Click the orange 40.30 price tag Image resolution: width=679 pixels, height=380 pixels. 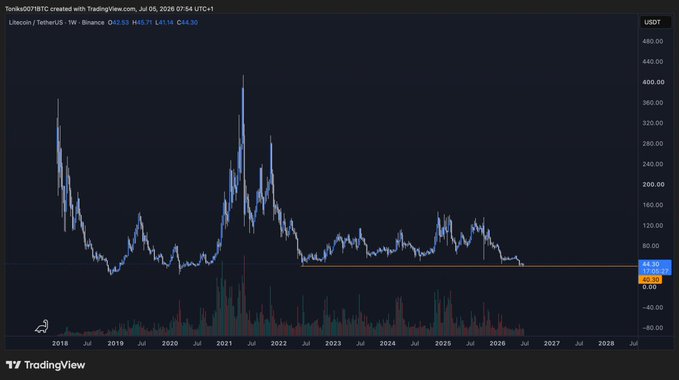[x=650, y=280]
